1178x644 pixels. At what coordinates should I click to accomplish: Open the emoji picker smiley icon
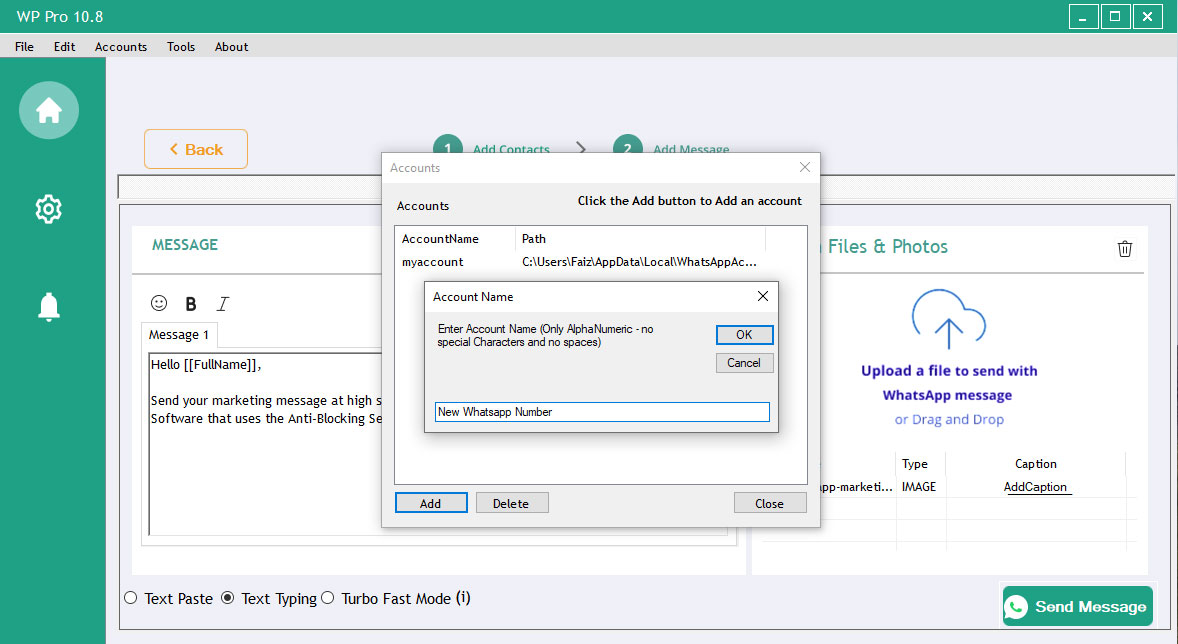tap(159, 303)
